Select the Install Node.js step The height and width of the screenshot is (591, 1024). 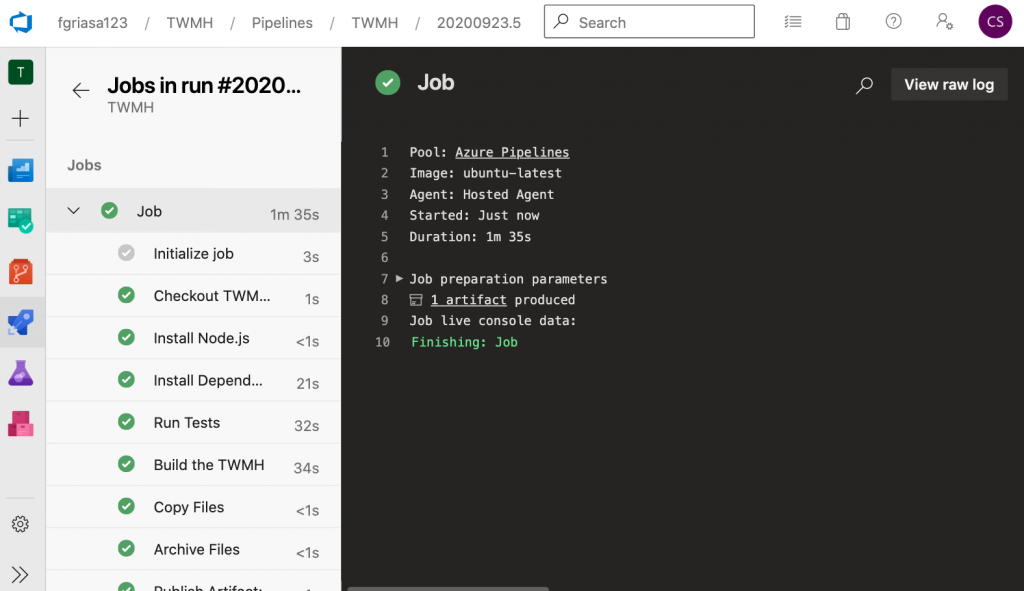pyautogui.click(x=193, y=338)
